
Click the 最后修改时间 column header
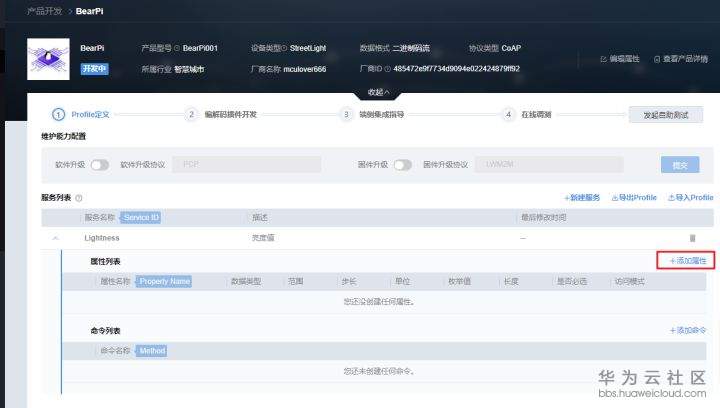click(x=544, y=218)
